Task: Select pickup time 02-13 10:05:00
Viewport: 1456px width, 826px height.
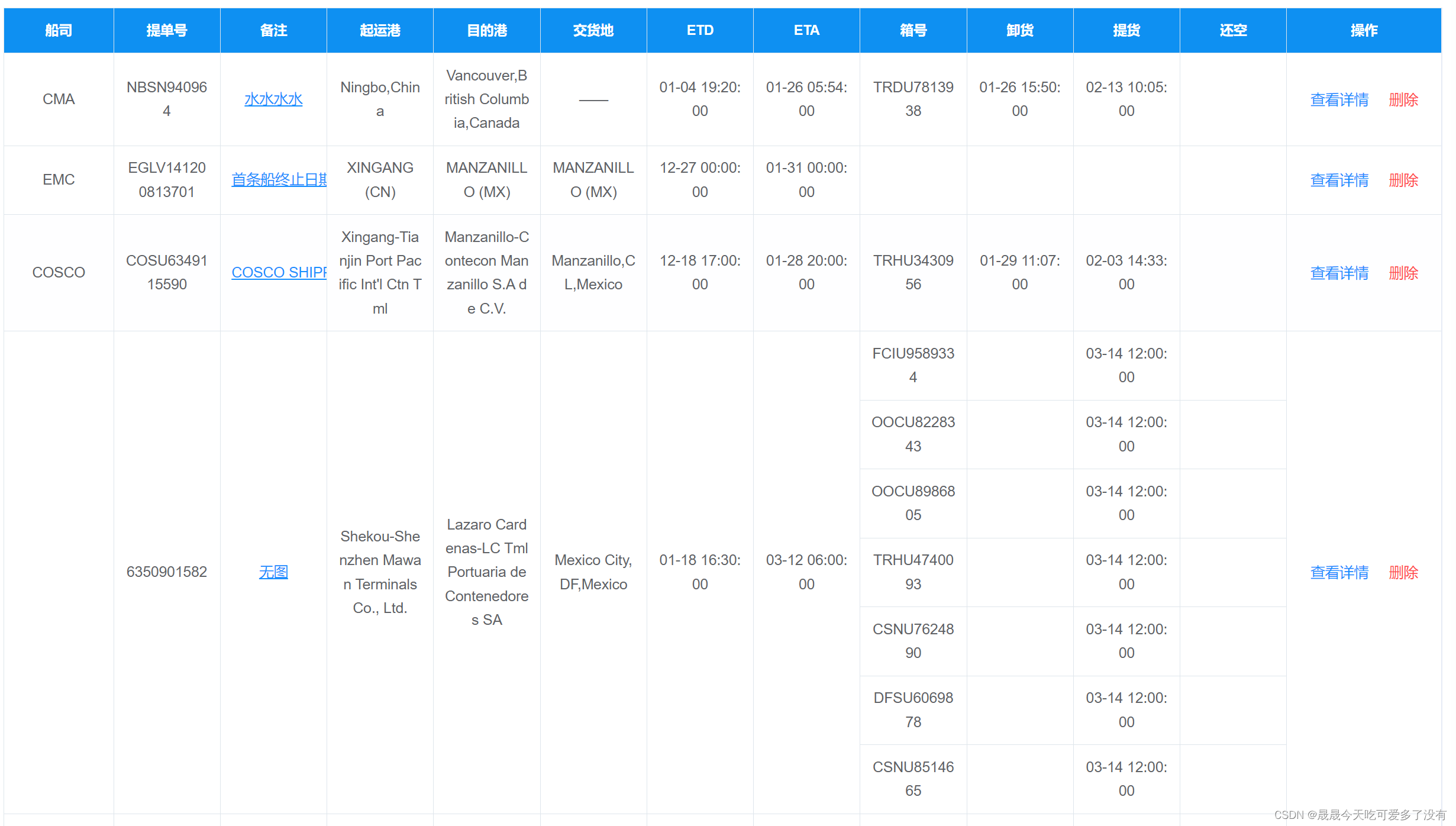Action: pyautogui.click(x=1126, y=99)
